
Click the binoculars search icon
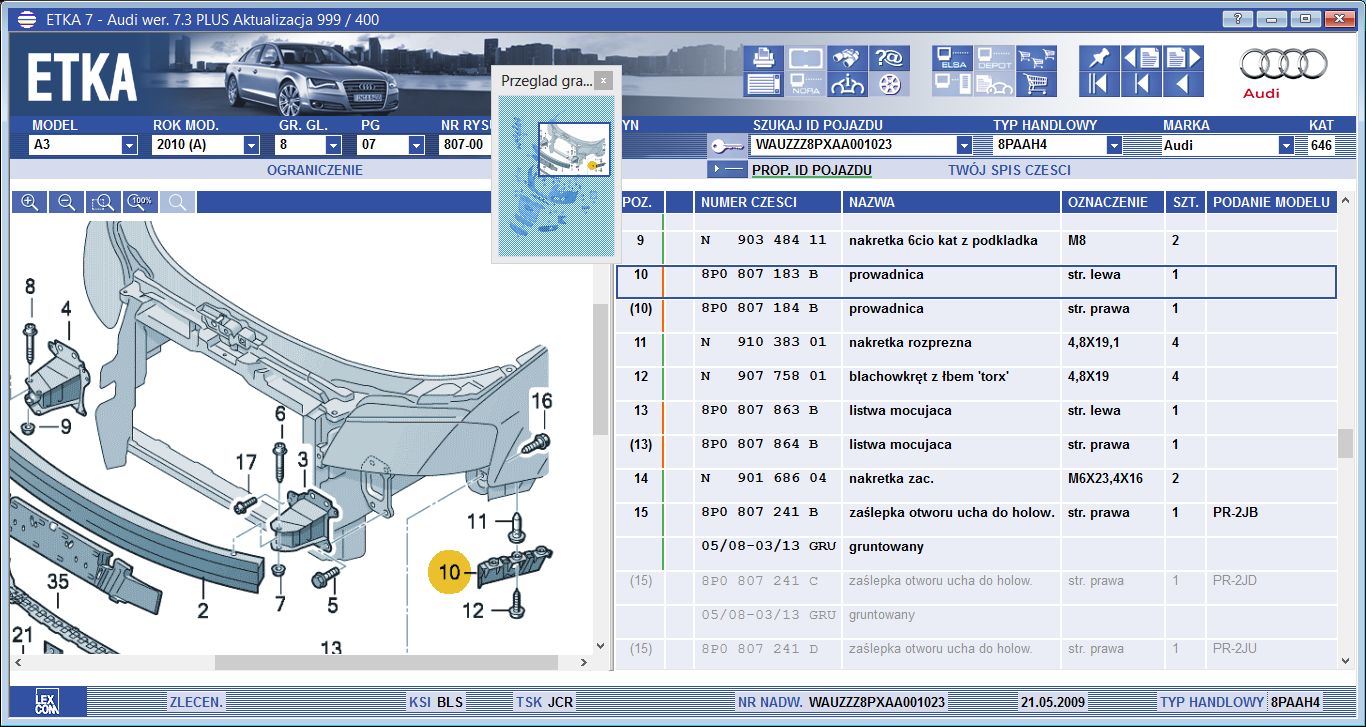click(846, 58)
